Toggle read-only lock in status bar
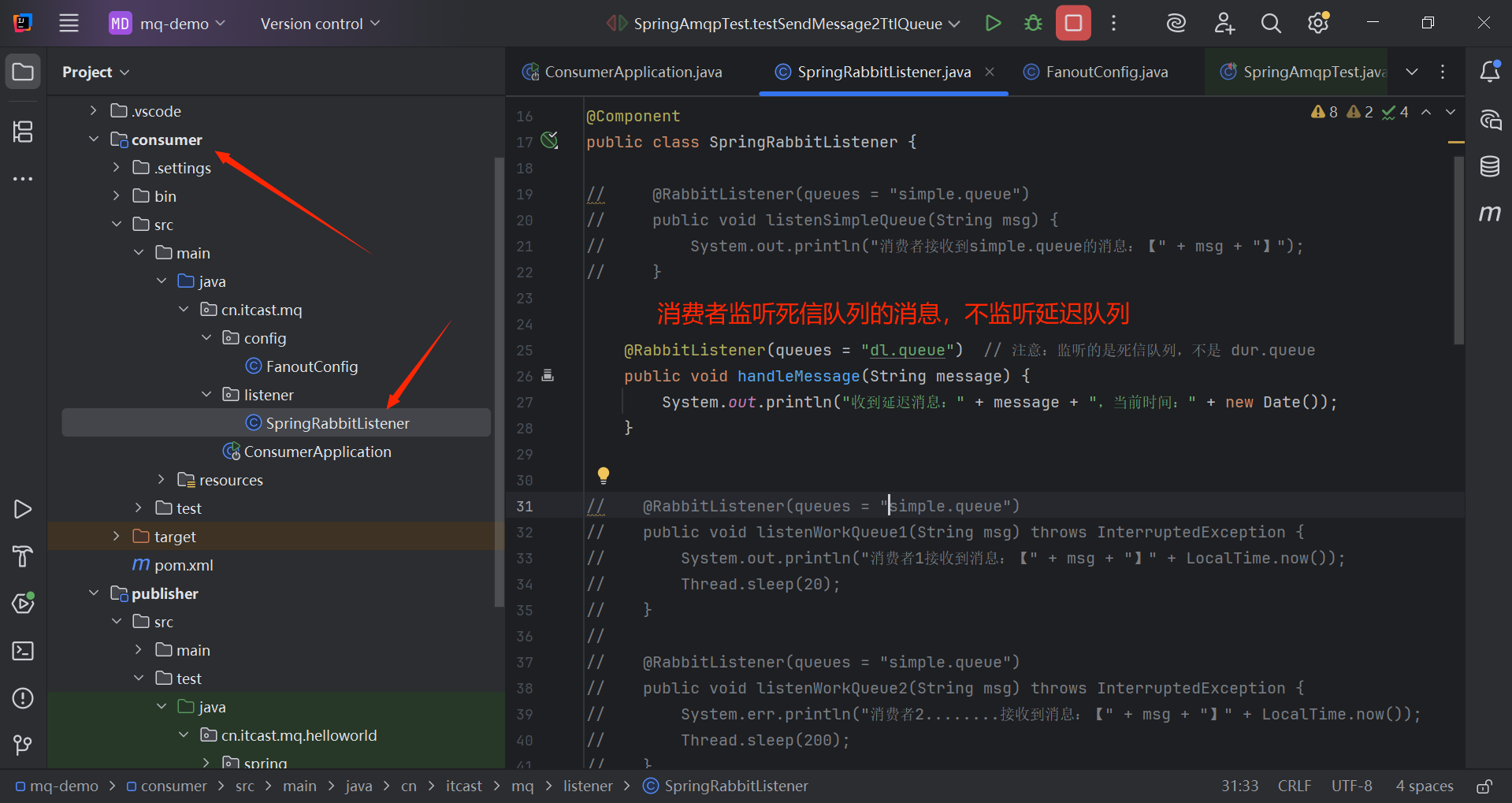This screenshot has width=1512, height=803. [1484, 786]
